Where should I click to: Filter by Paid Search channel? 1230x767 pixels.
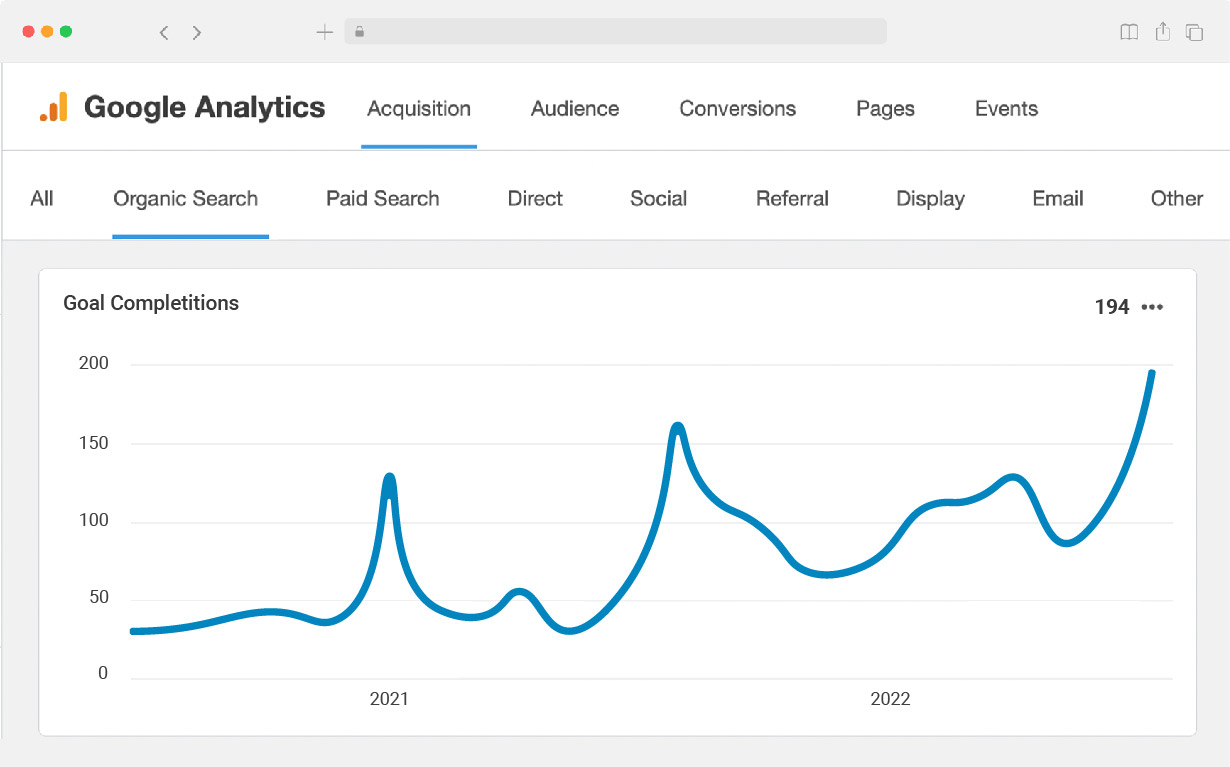coord(382,198)
